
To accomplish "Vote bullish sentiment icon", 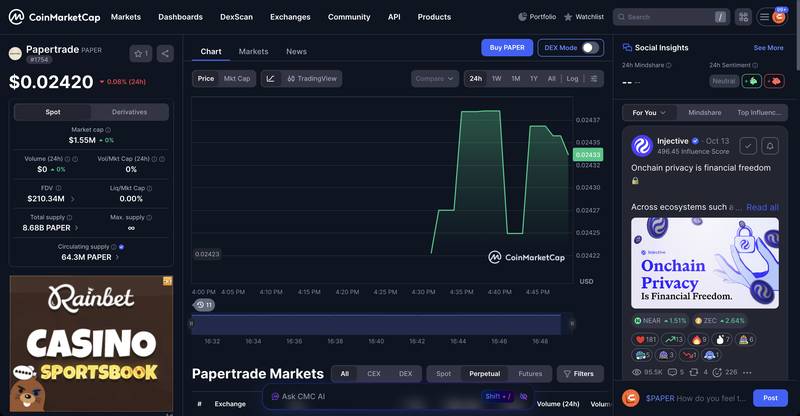I will [x=752, y=81].
